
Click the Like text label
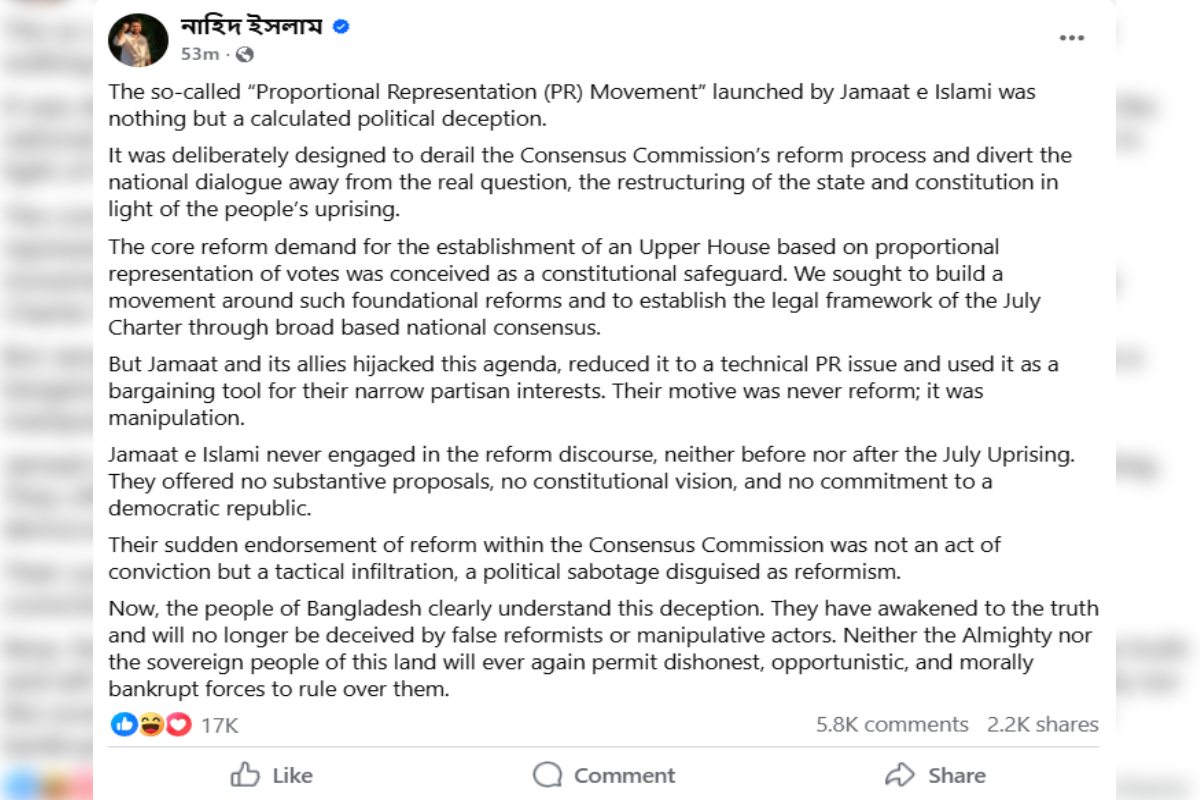(x=292, y=775)
